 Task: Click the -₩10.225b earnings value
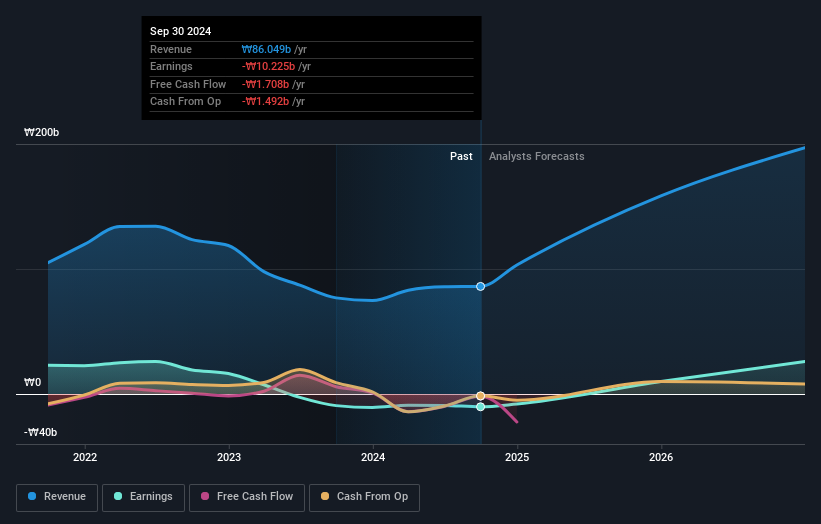268,66
